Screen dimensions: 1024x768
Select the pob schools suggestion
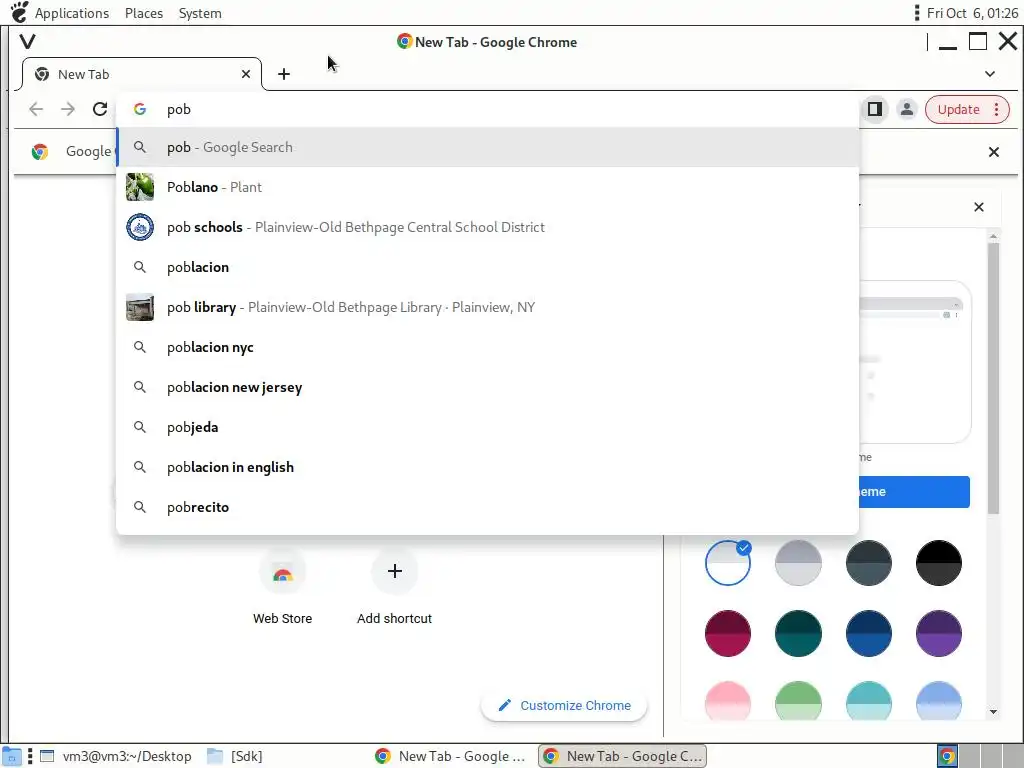487,227
